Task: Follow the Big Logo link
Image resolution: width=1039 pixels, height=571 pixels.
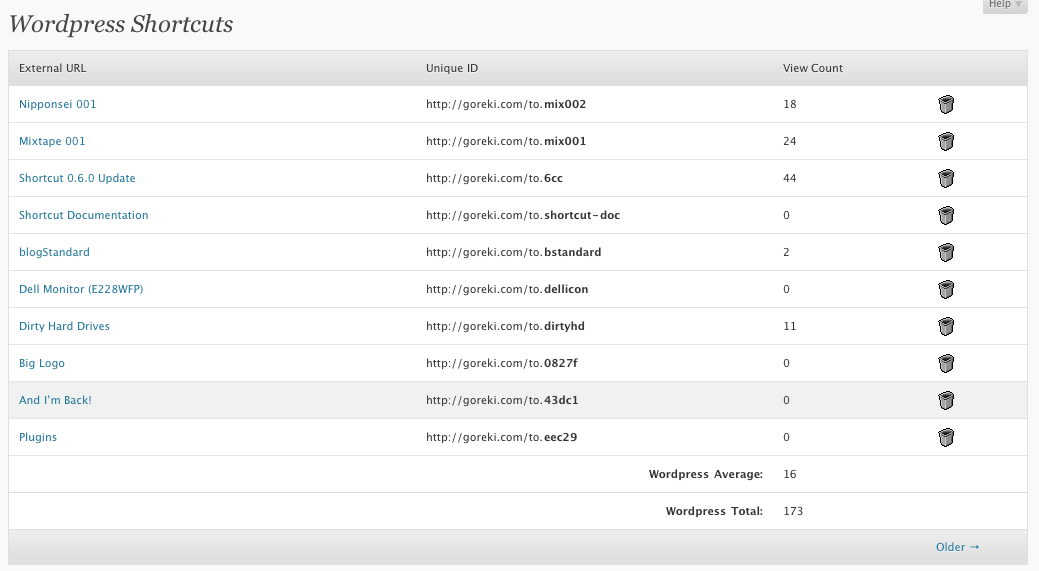Action: (x=42, y=364)
